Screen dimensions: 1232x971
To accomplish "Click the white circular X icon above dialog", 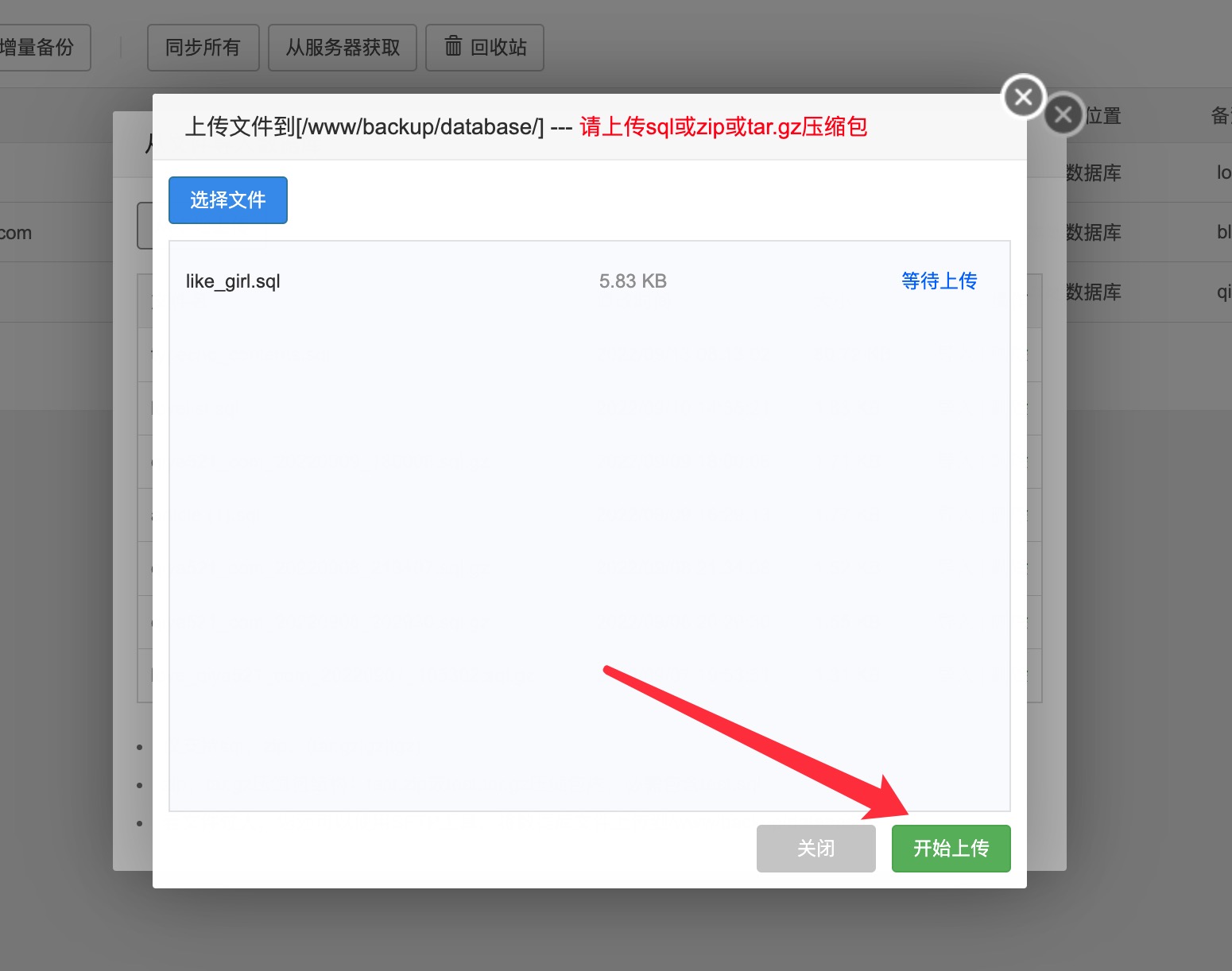I will tap(1023, 96).
